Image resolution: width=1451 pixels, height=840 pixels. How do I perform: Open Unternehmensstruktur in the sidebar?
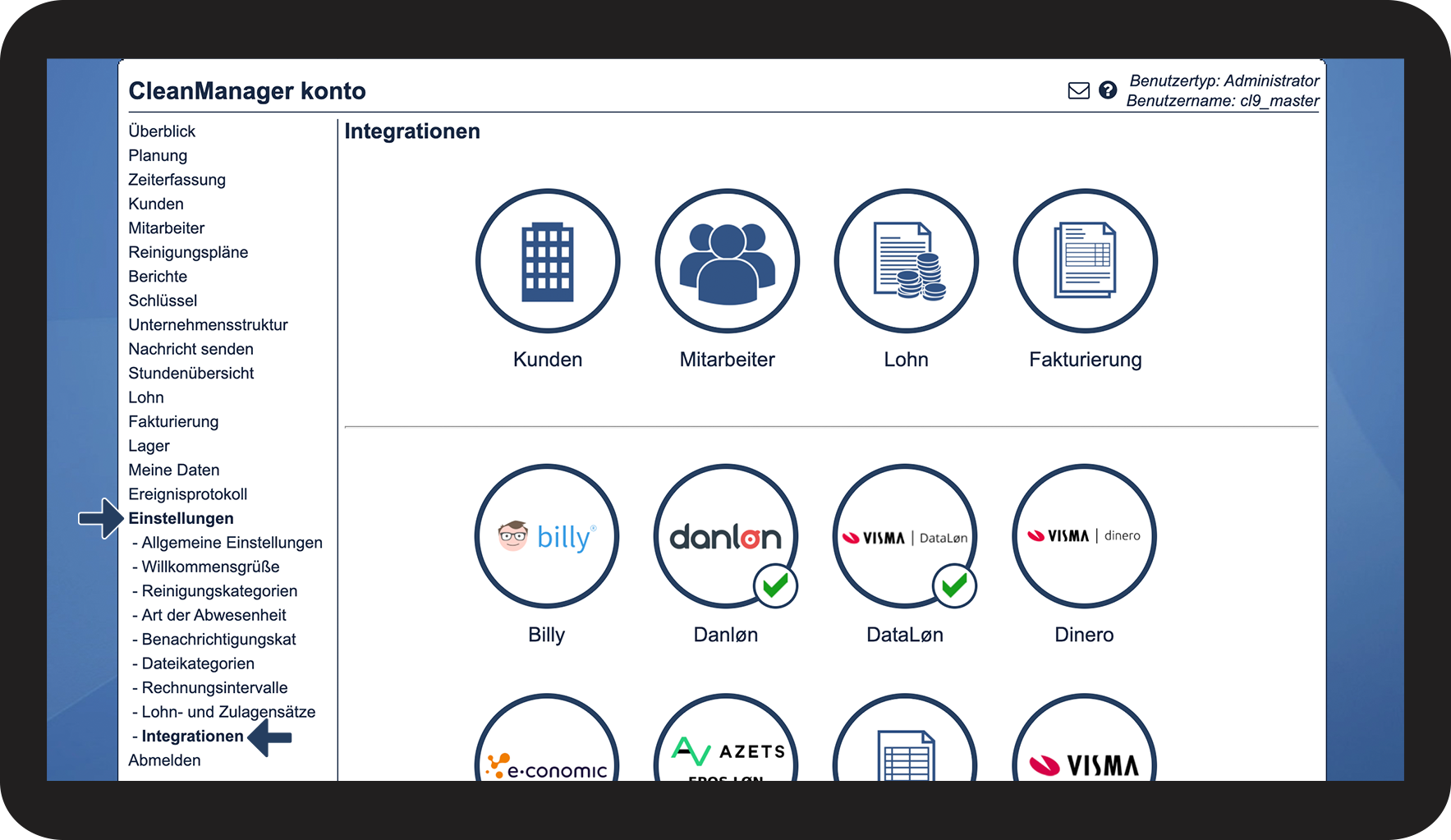[208, 325]
